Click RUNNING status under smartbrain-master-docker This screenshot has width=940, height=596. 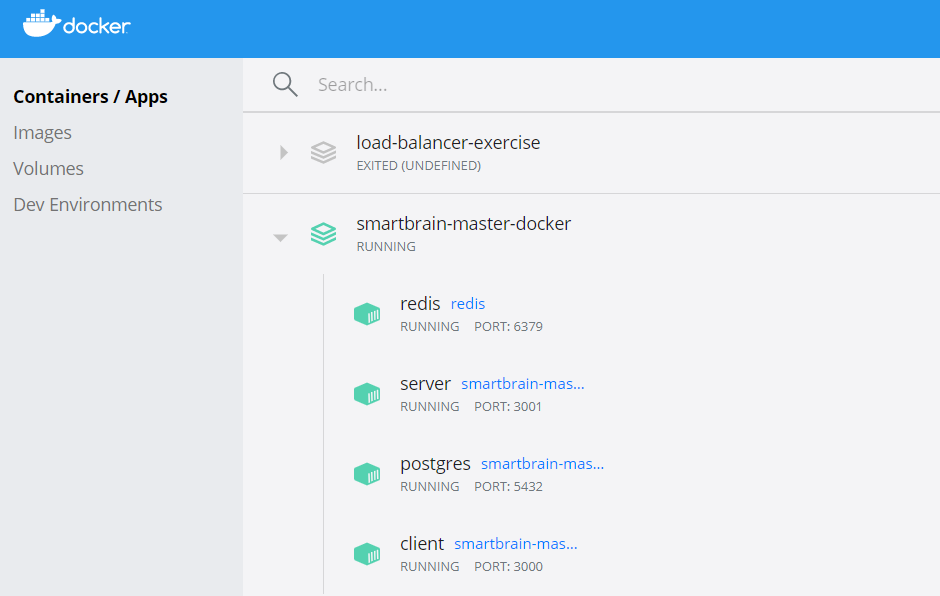tap(386, 246)
